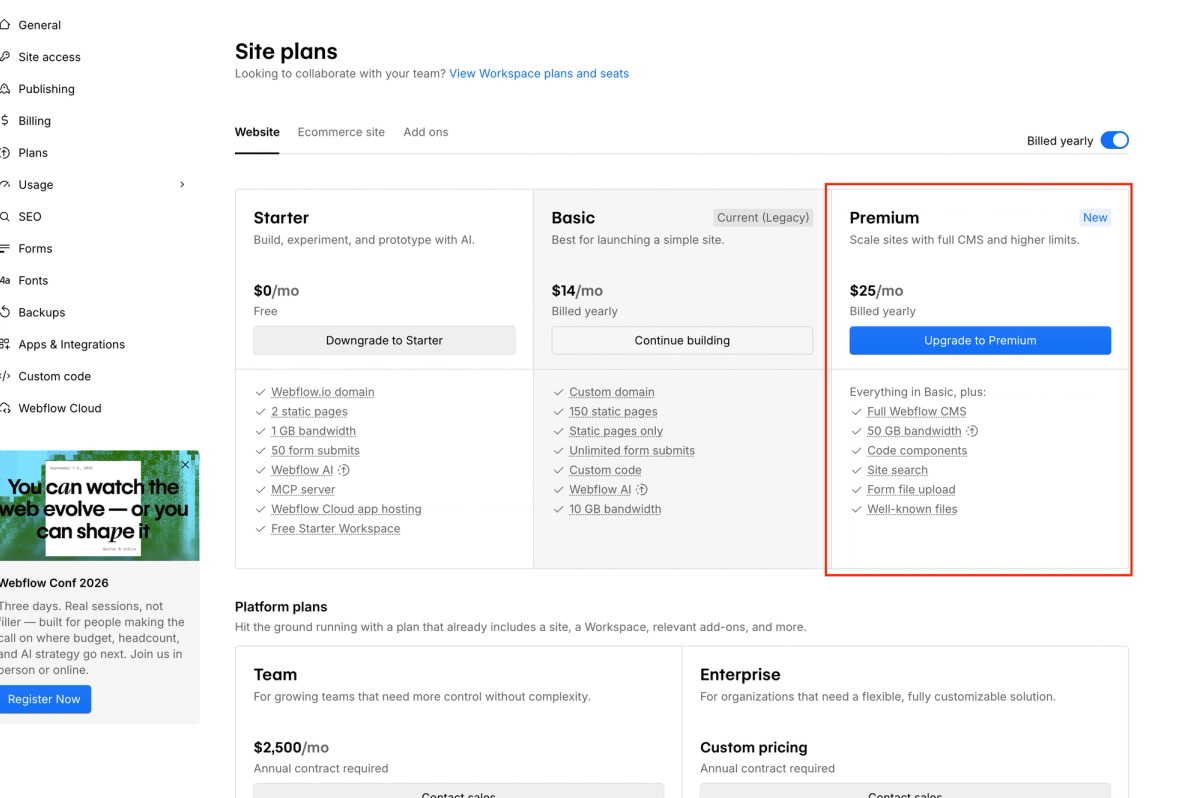Click the Well-known files feature
Viewport: 1200px width, 798px height.
coord(912,509)
